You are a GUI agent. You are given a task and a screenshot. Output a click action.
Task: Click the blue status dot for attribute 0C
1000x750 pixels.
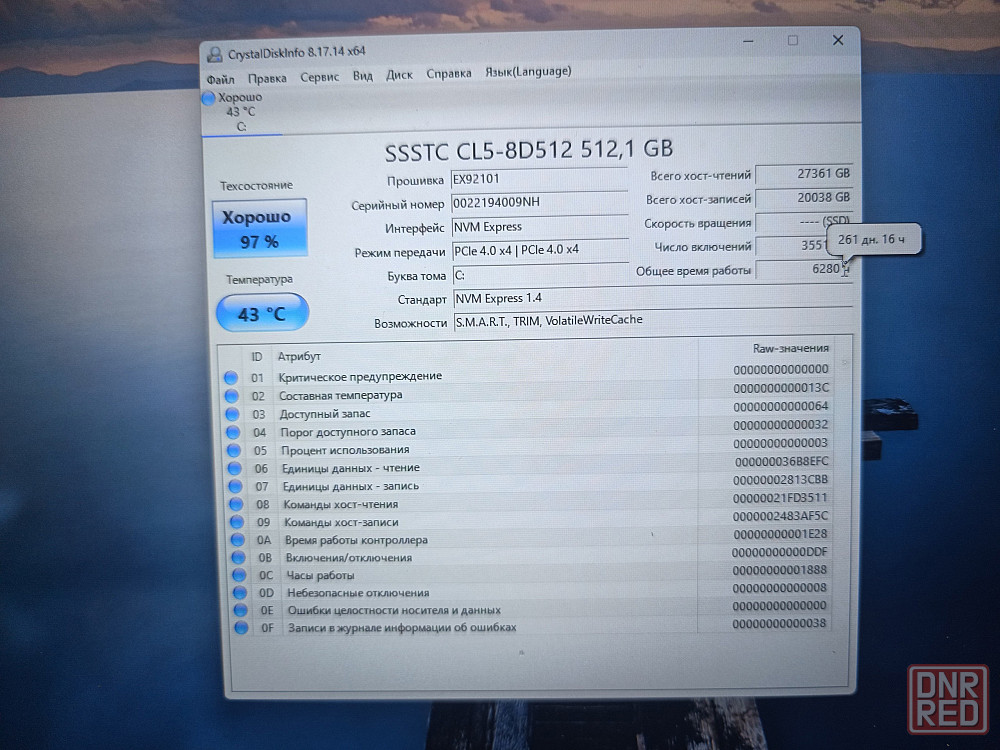[x=239, y=575]
